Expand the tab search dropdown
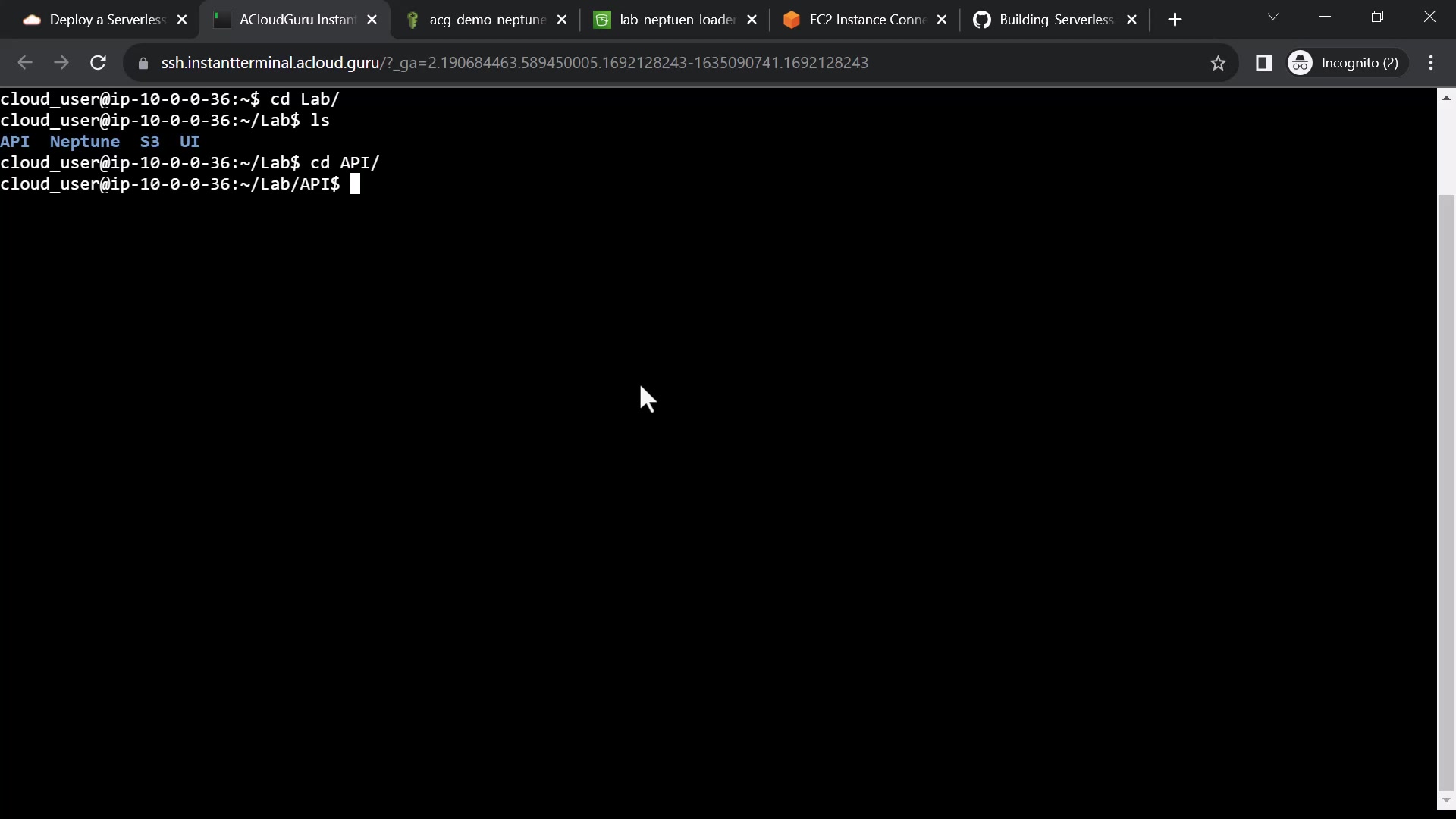The height and width of the screenshot is (819, 1456). click(x=1273, y=17)
